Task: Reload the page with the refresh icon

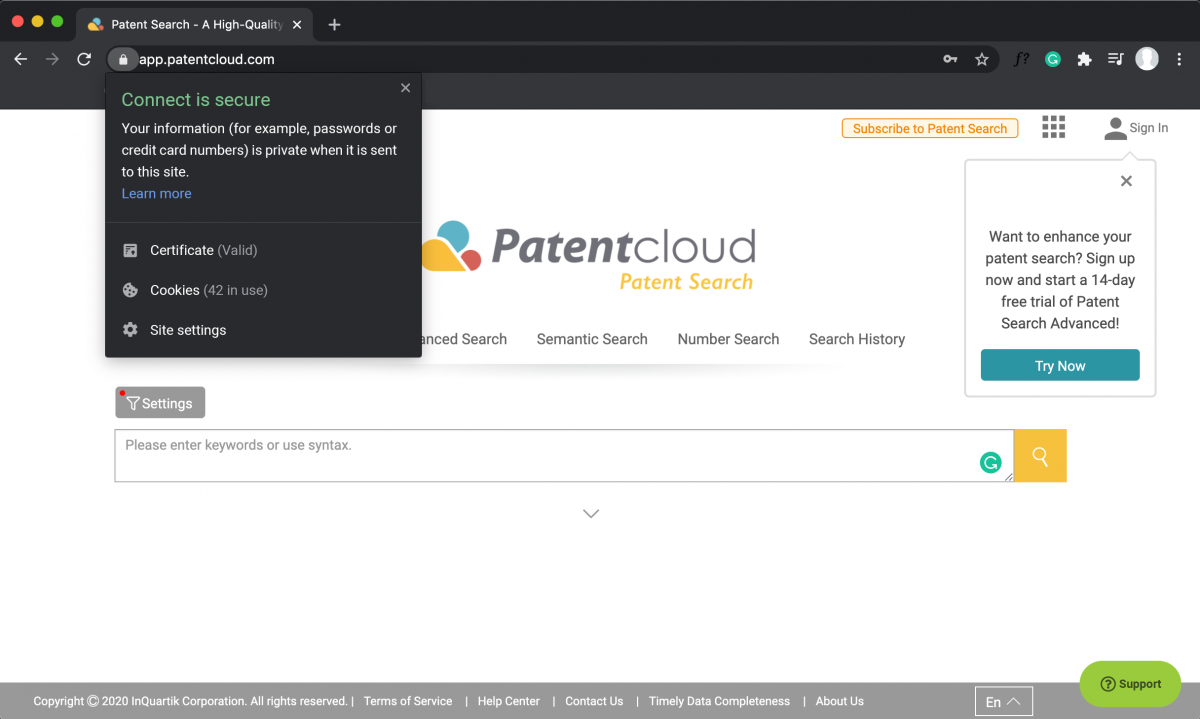Action: pos(84,59)
